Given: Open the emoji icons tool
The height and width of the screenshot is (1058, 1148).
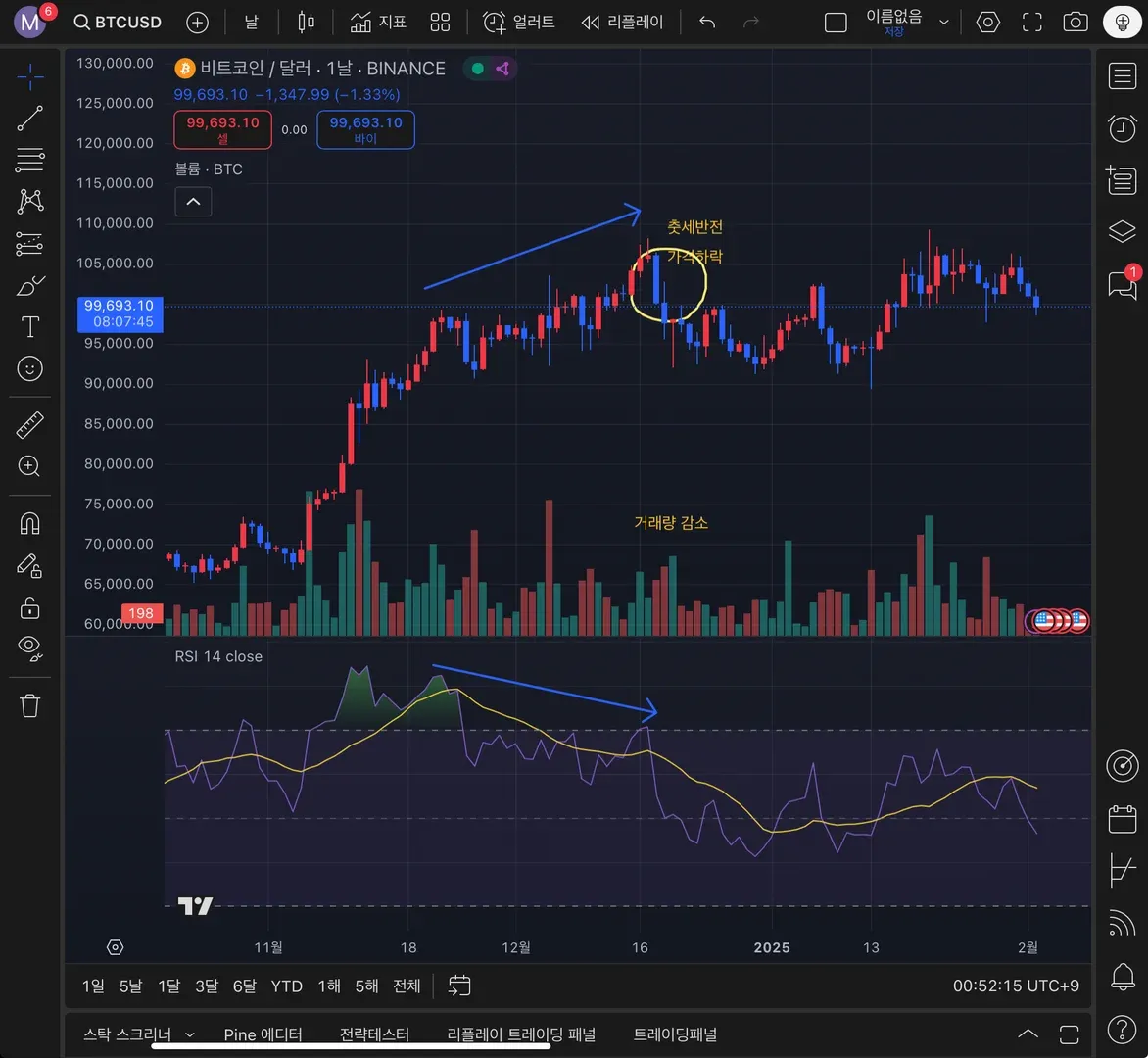Looking at the screenshot, I should pos(30,369).
